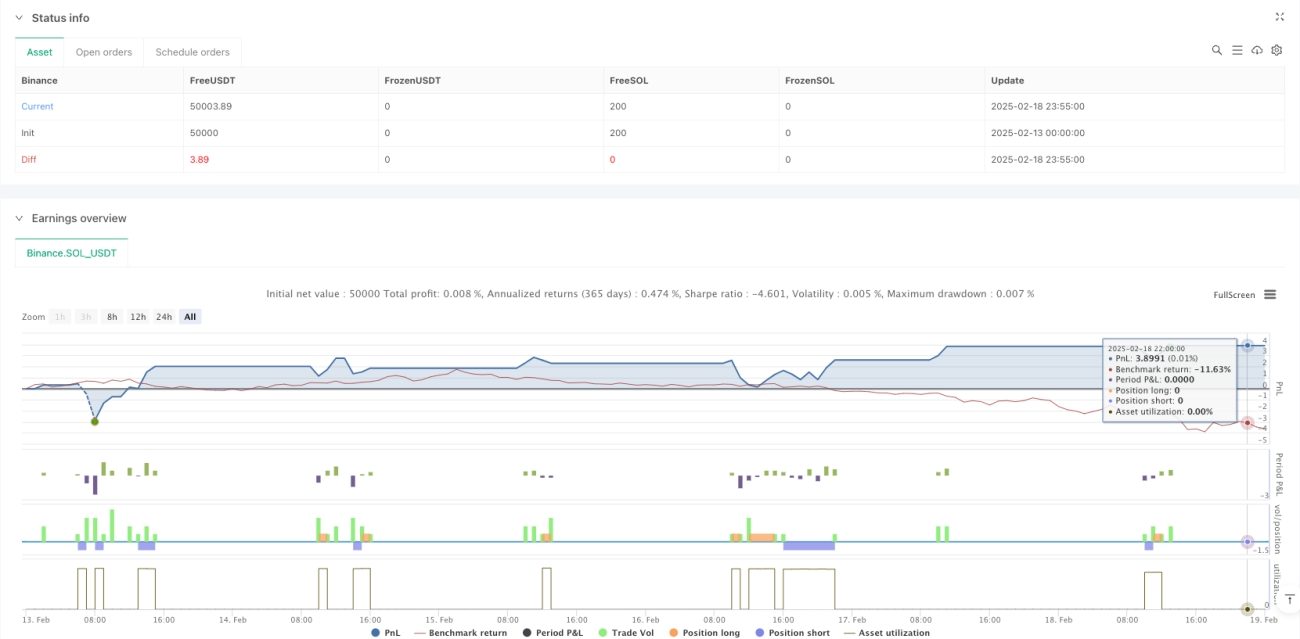Collapse the Status info section
This screenshot has height=639, width=1300.
coord(17,18)
